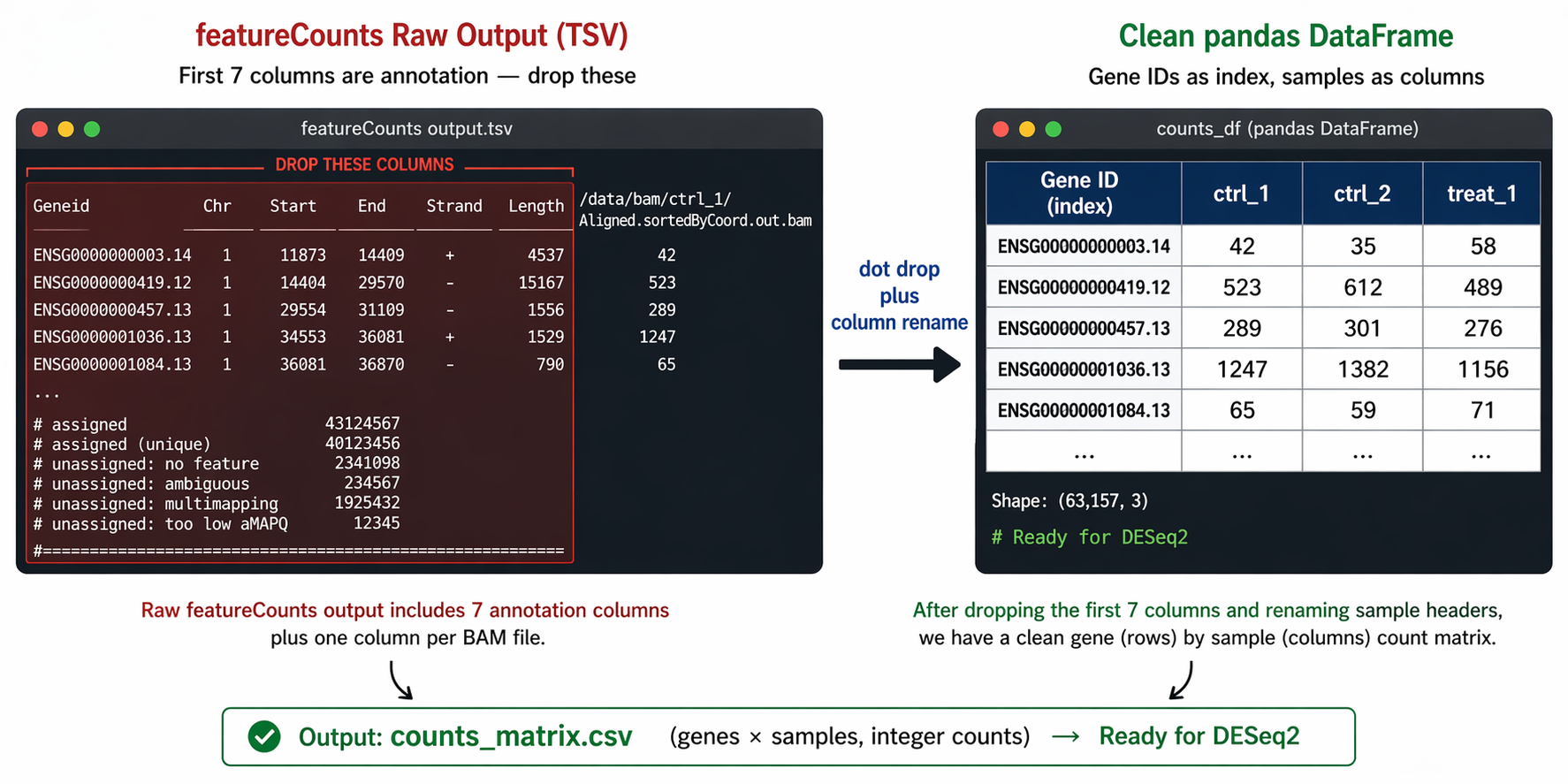The height and width of the screenshot is (784, 1568).
Task: Click treat_1 cell value 71
Action: tap(1483, 411)
